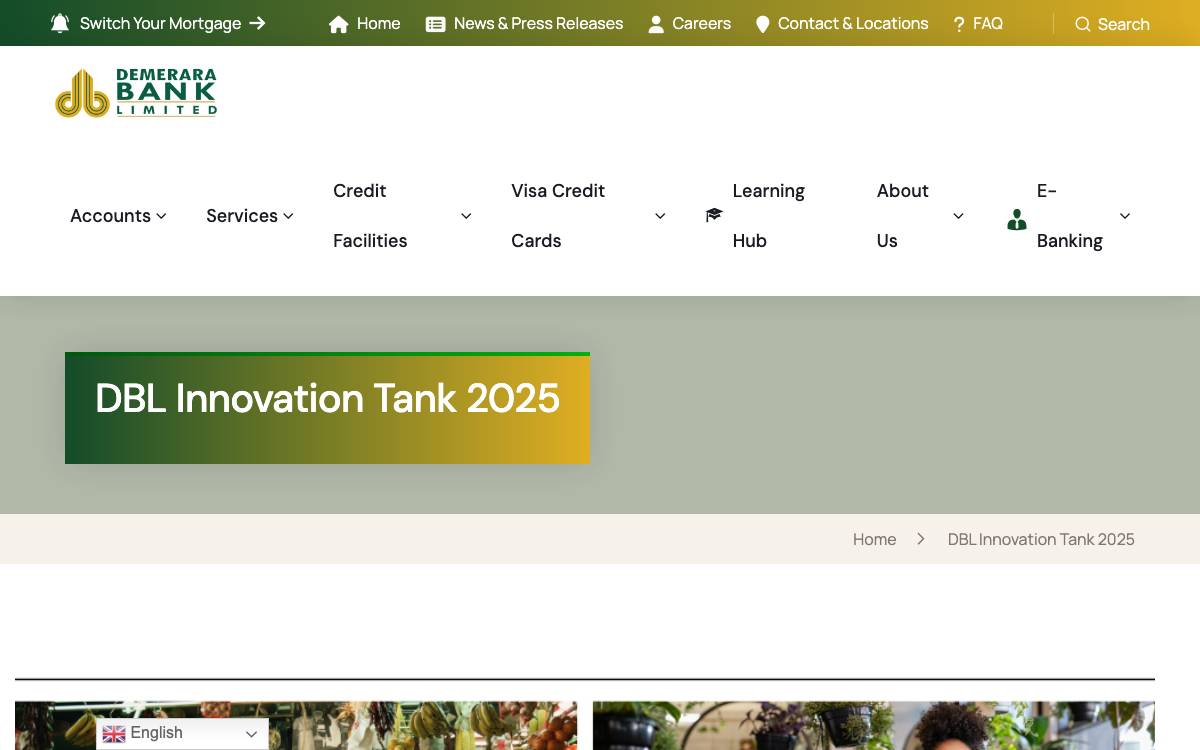Image resolution: width=1200 pixels, height=750 pixels.
Task: Go to Home in top bar
Action: [x=378, y=23]
